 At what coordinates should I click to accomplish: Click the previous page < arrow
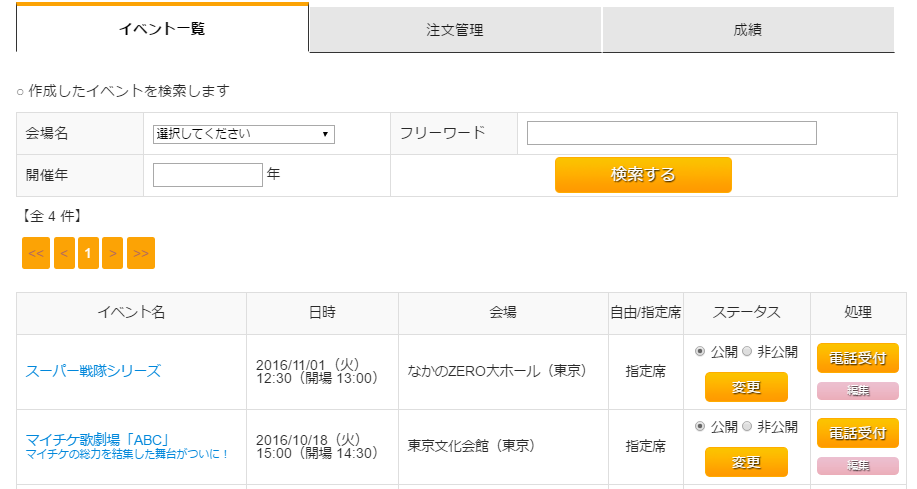tap(64, 253)
